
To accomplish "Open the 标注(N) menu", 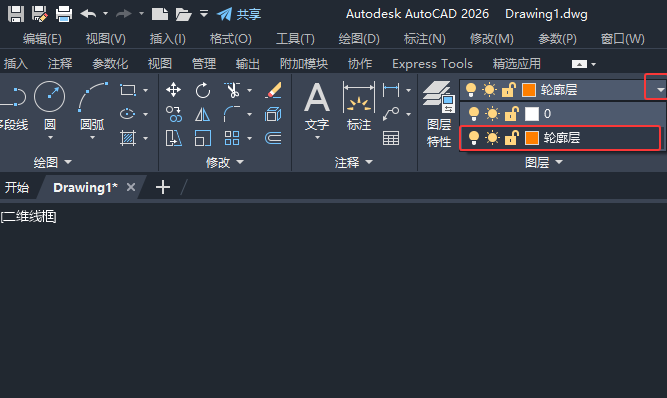I will pyautogui.click(x=425, y=39).
